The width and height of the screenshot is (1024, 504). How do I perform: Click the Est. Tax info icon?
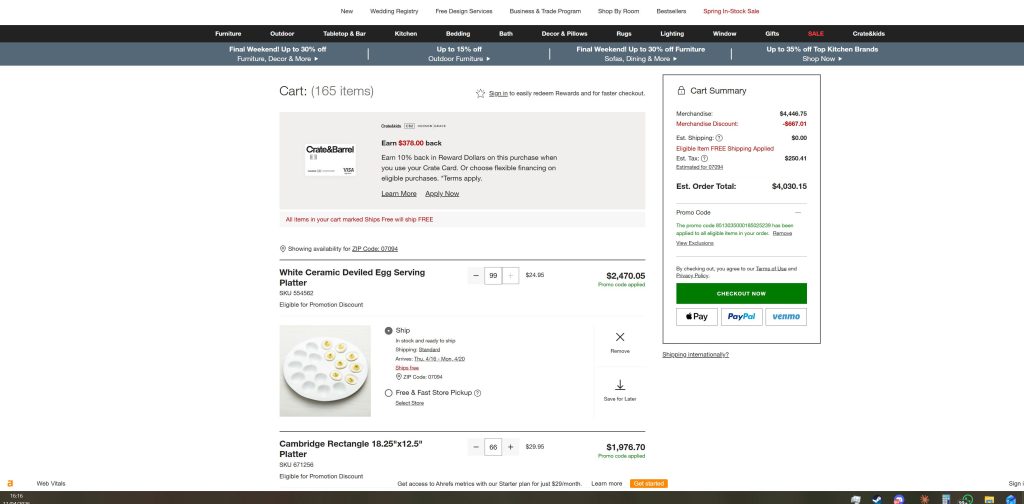(x=705, y=158)
